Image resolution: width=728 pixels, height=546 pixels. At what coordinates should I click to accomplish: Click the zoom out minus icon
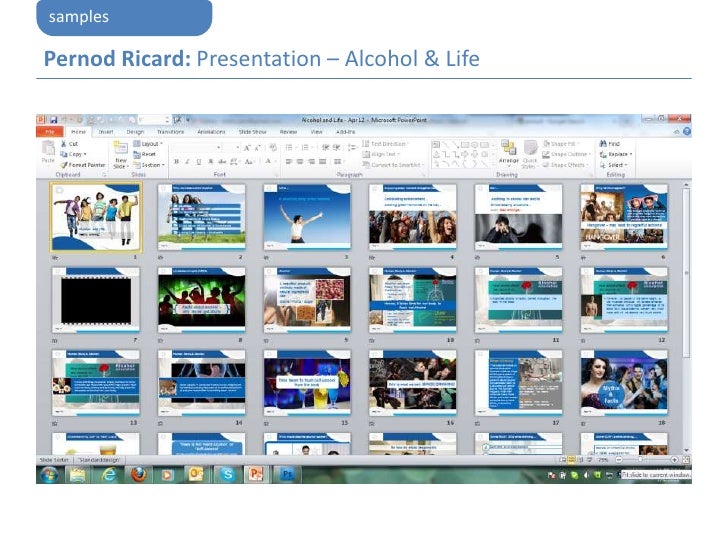point(619,460)
